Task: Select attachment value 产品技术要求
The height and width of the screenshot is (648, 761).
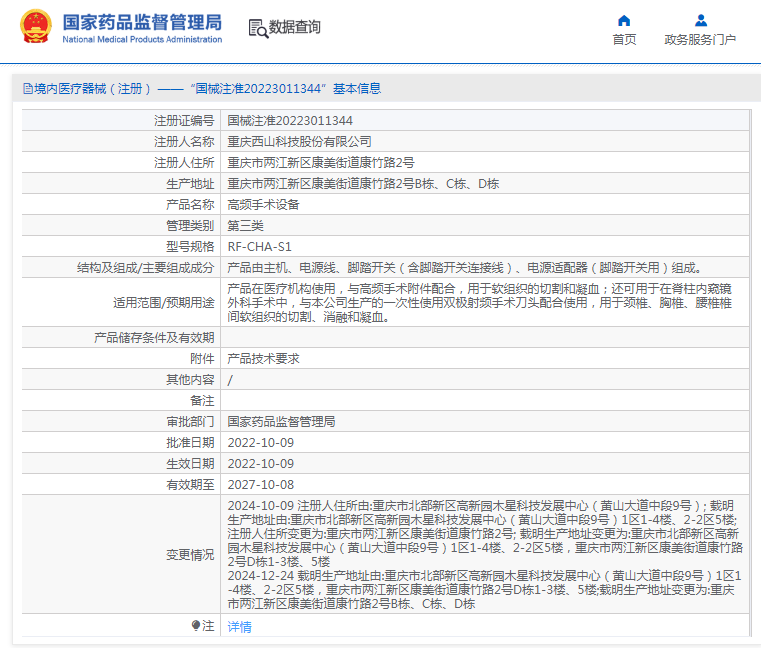Action: pos(264,358)
